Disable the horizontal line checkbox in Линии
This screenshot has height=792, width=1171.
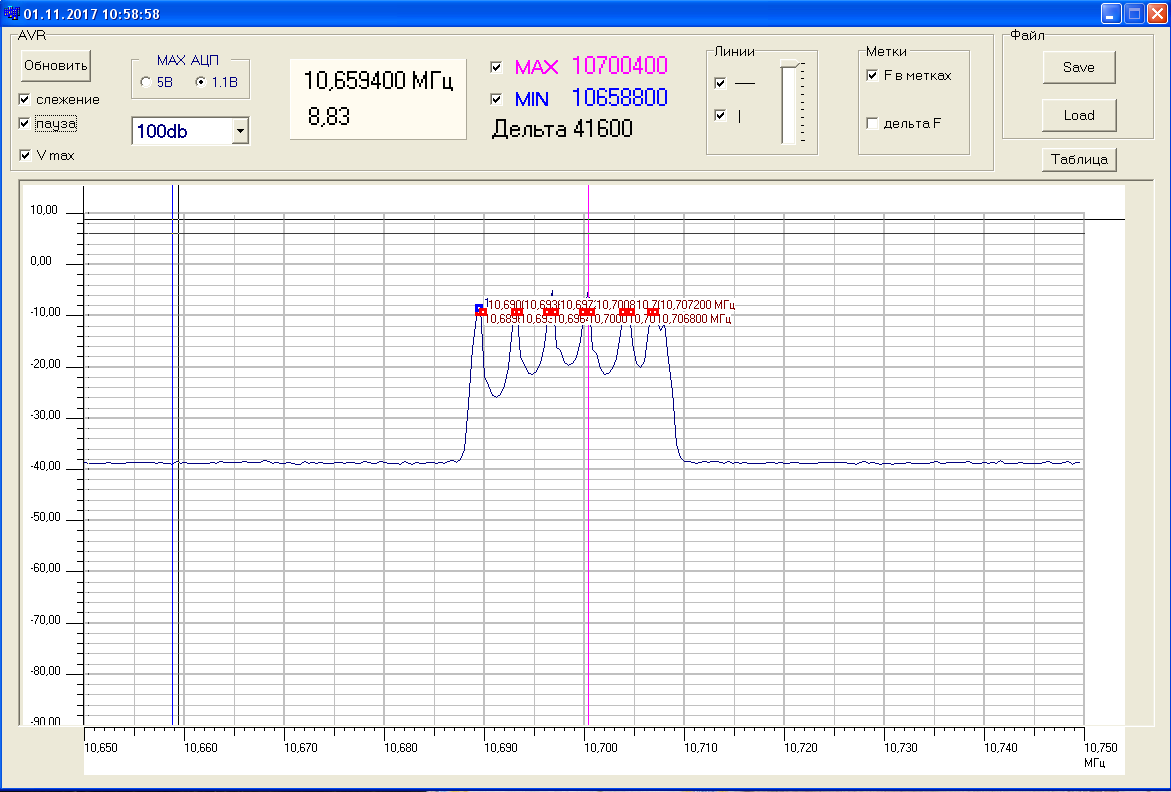point(720,84)
